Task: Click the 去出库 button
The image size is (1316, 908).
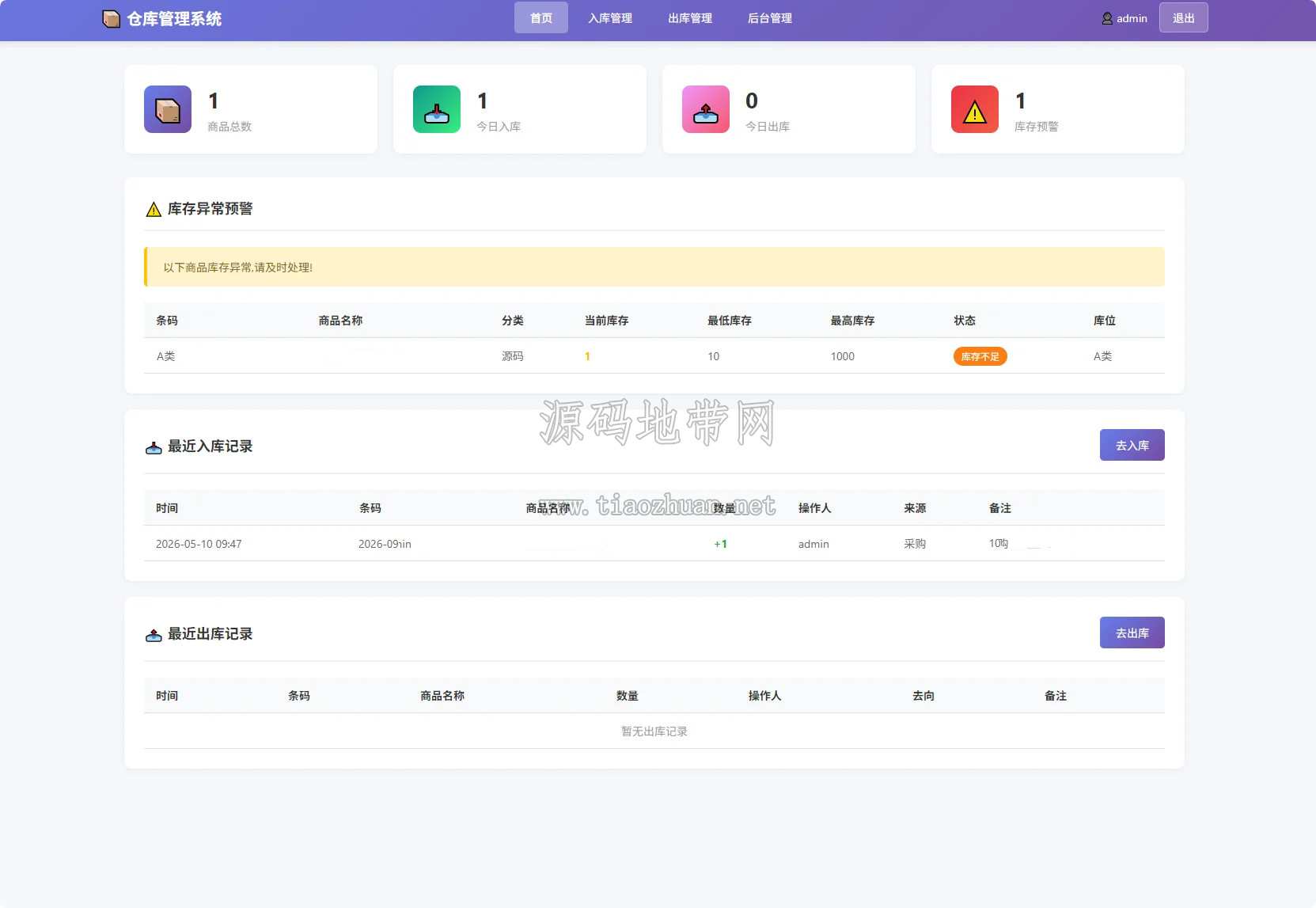Action: [1132, 633]
